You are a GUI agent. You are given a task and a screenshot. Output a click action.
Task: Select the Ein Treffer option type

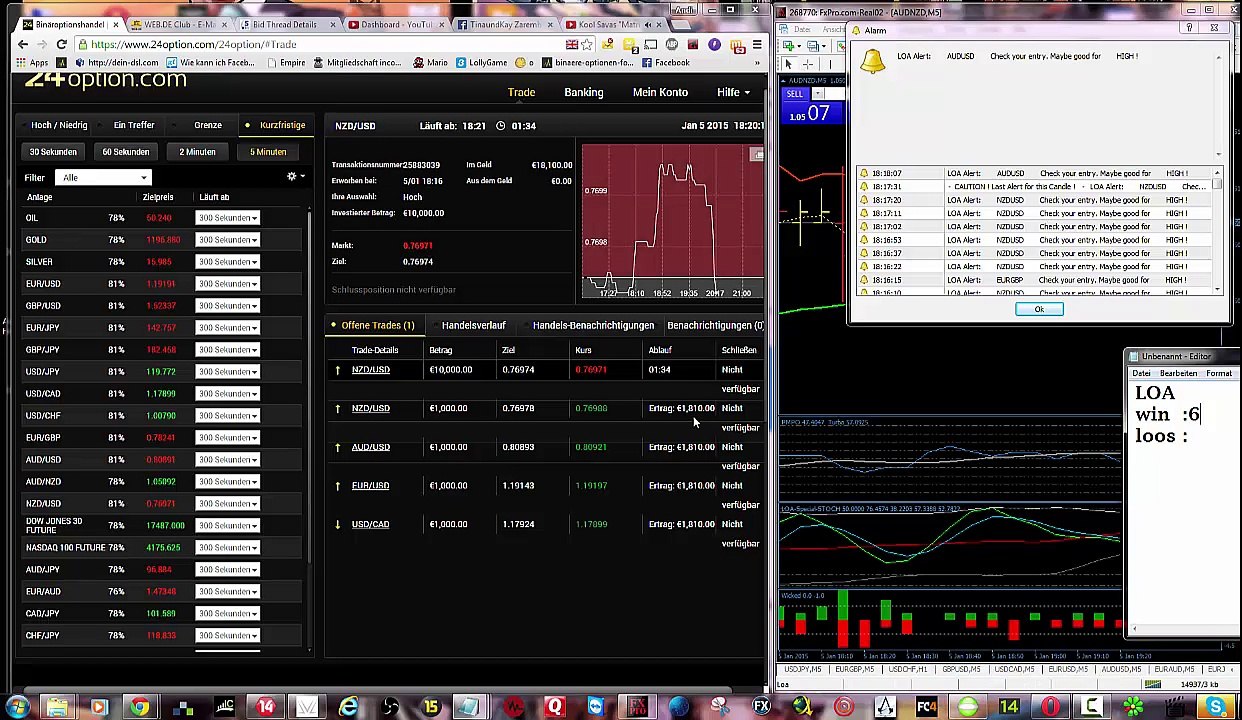(x=134, y=125)
